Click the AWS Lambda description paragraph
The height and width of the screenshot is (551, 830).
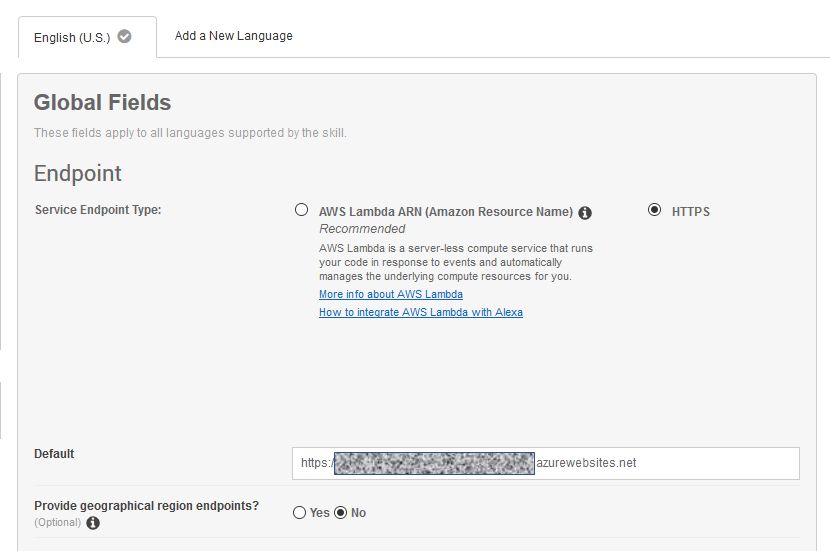coord(455,262)
